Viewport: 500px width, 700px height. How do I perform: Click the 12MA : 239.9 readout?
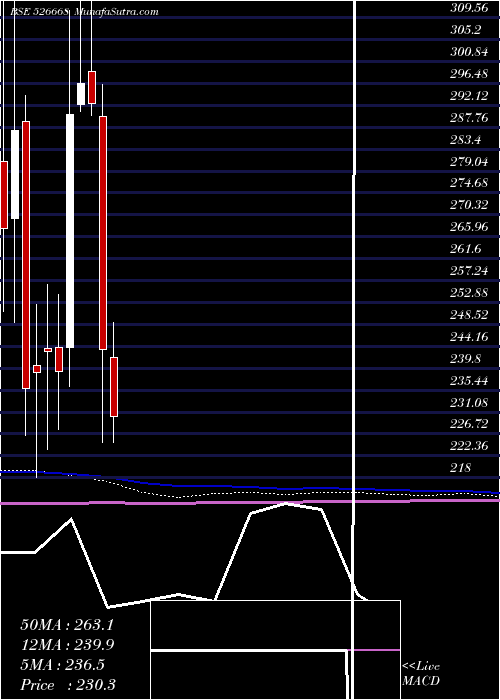pos(67,645)
